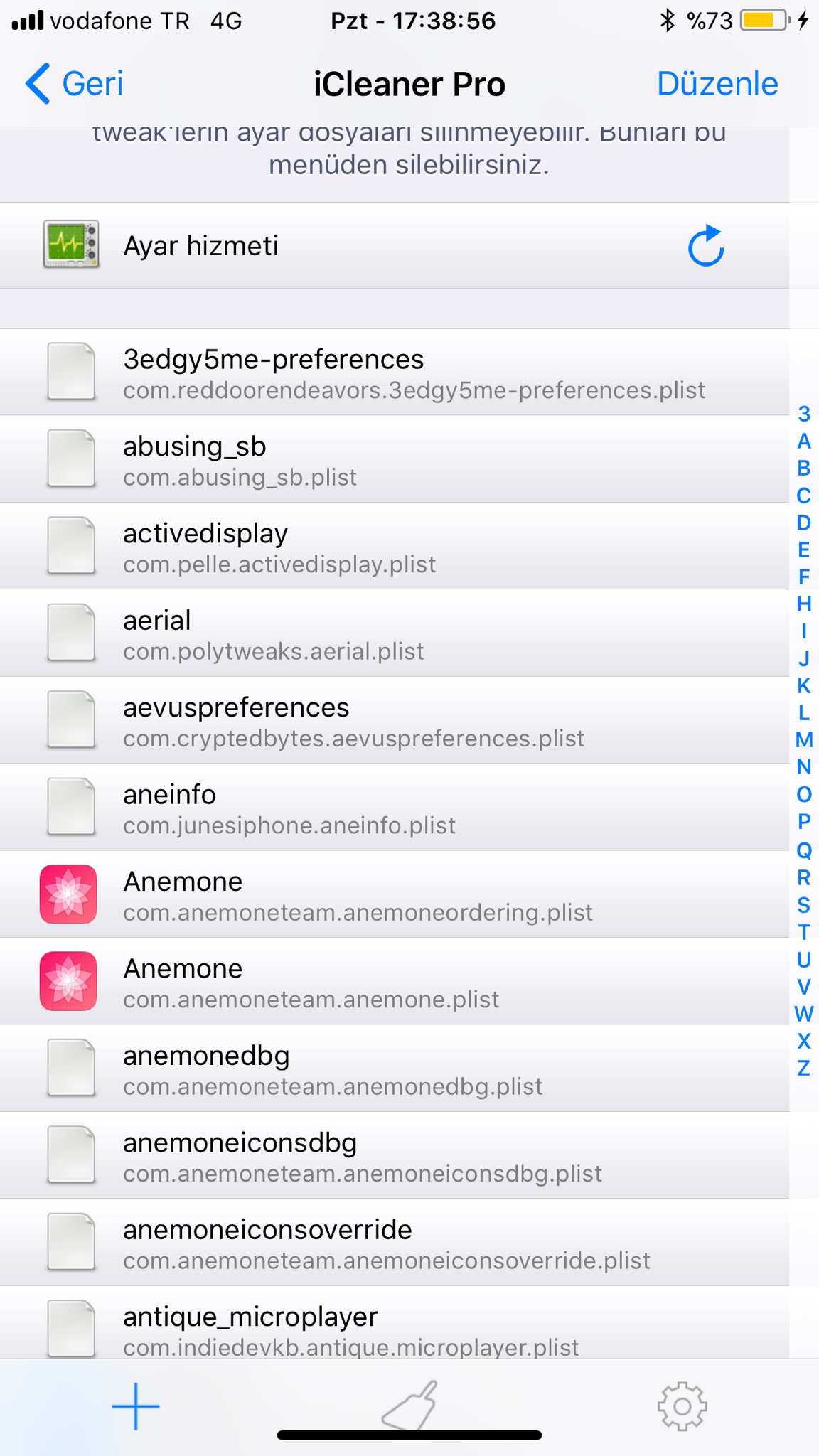
Task: Tap the refresh icon beside Ayar hizmeti
Action: coord(705,246)
